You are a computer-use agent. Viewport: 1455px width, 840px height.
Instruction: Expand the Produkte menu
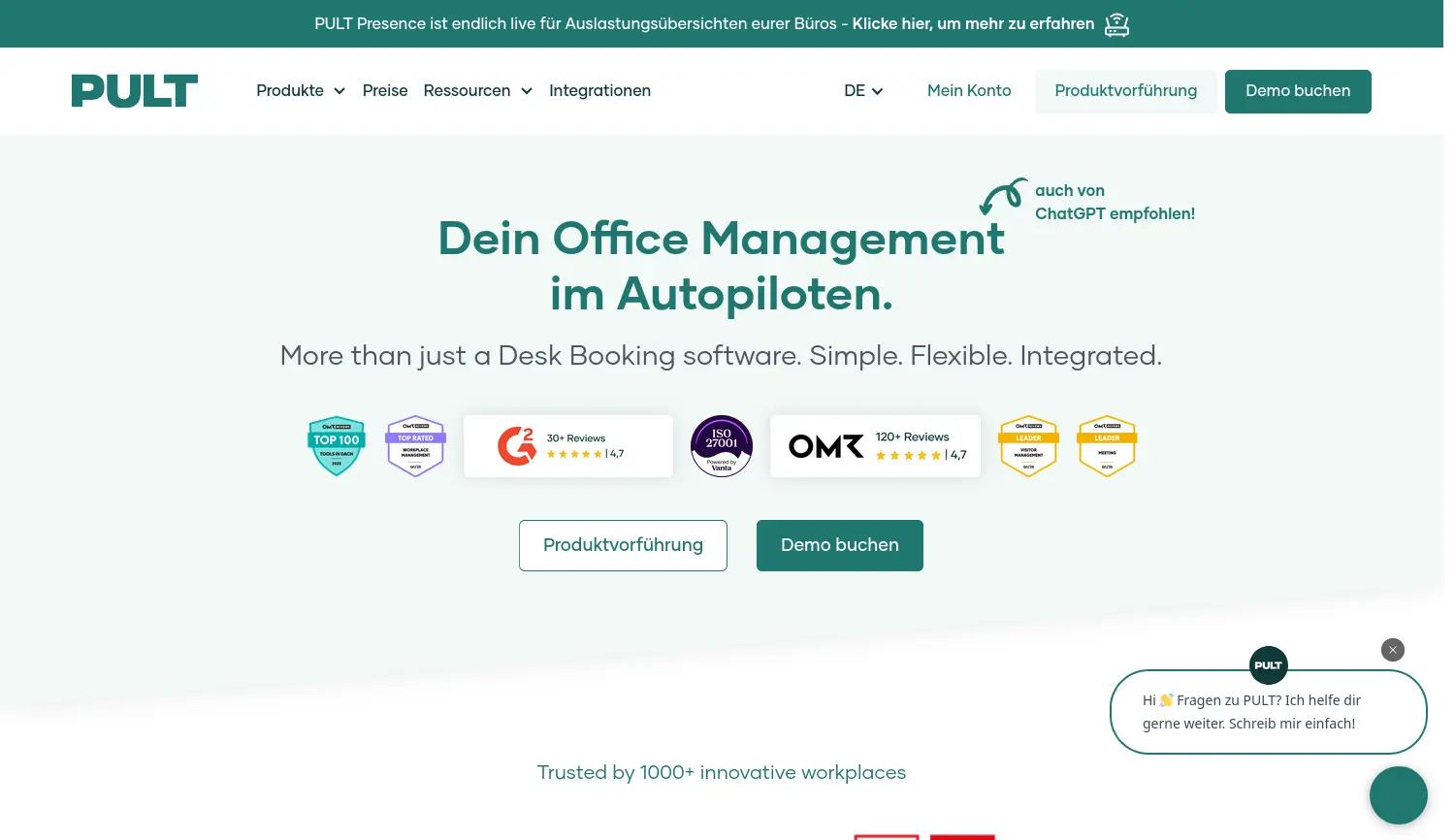(301, 90)
